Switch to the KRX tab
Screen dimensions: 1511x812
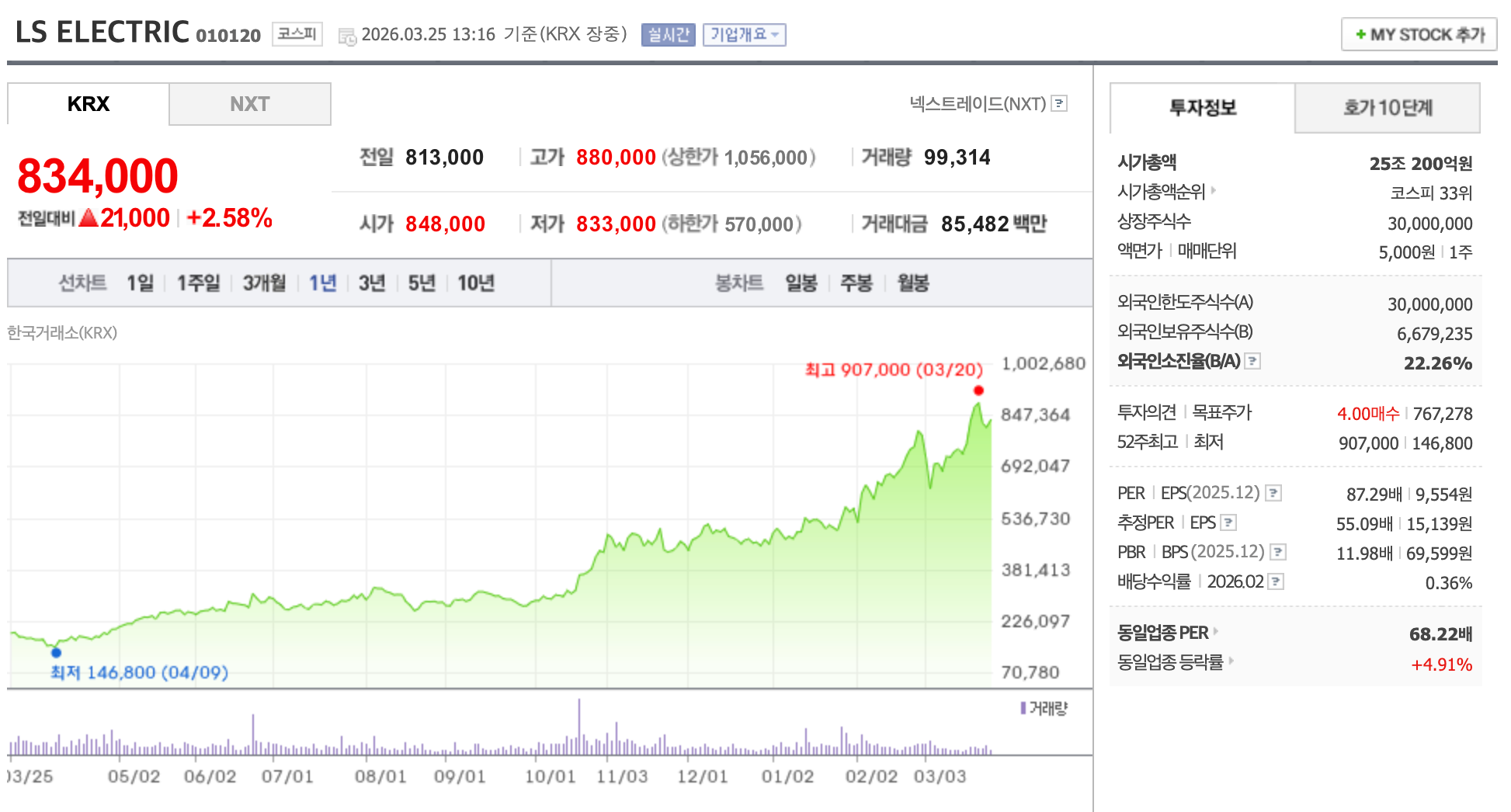click(89, 104)
